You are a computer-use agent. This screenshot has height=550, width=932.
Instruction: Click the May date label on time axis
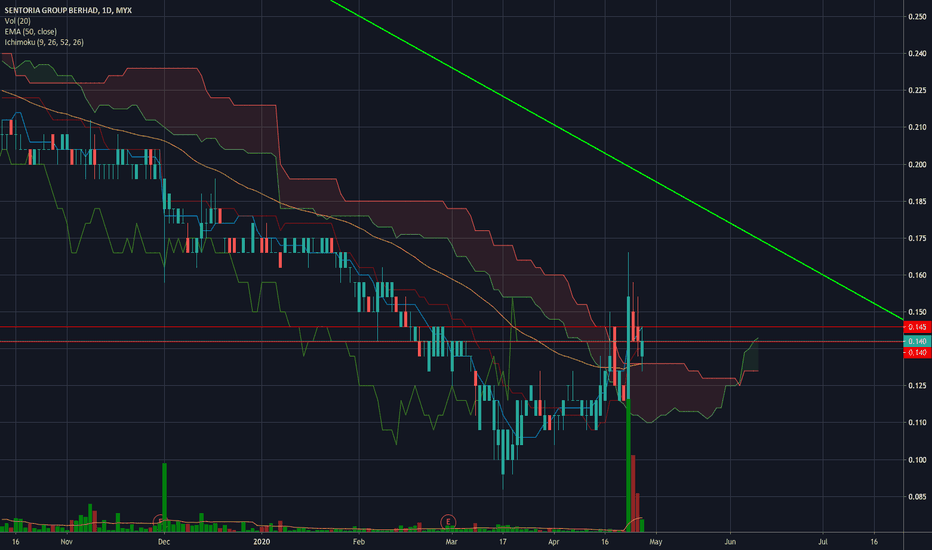[656, 542]
